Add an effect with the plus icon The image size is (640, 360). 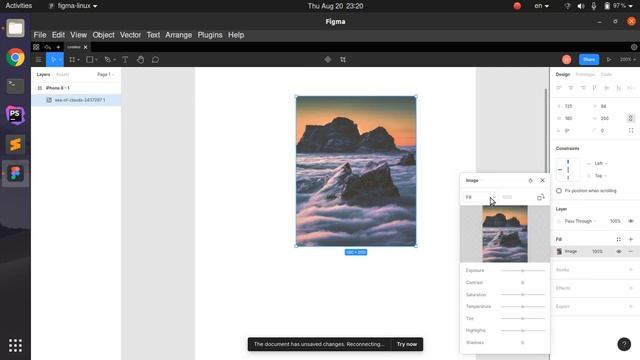[x=631, y=288]
